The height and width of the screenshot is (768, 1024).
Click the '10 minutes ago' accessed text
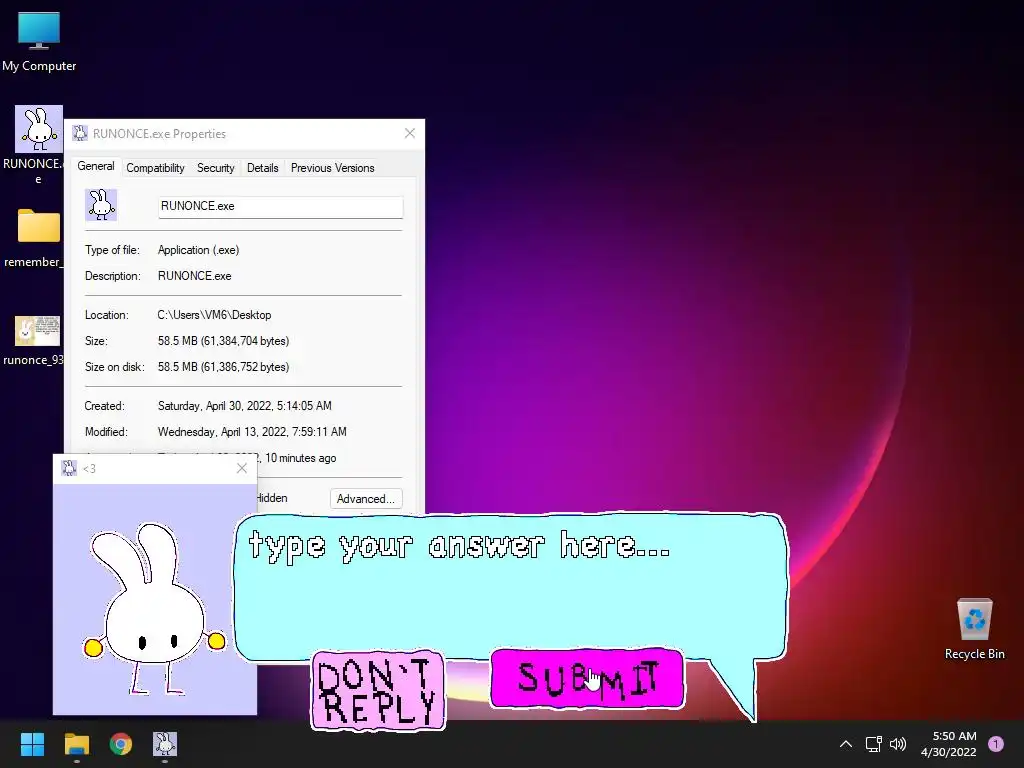click(x=300, y=458)
